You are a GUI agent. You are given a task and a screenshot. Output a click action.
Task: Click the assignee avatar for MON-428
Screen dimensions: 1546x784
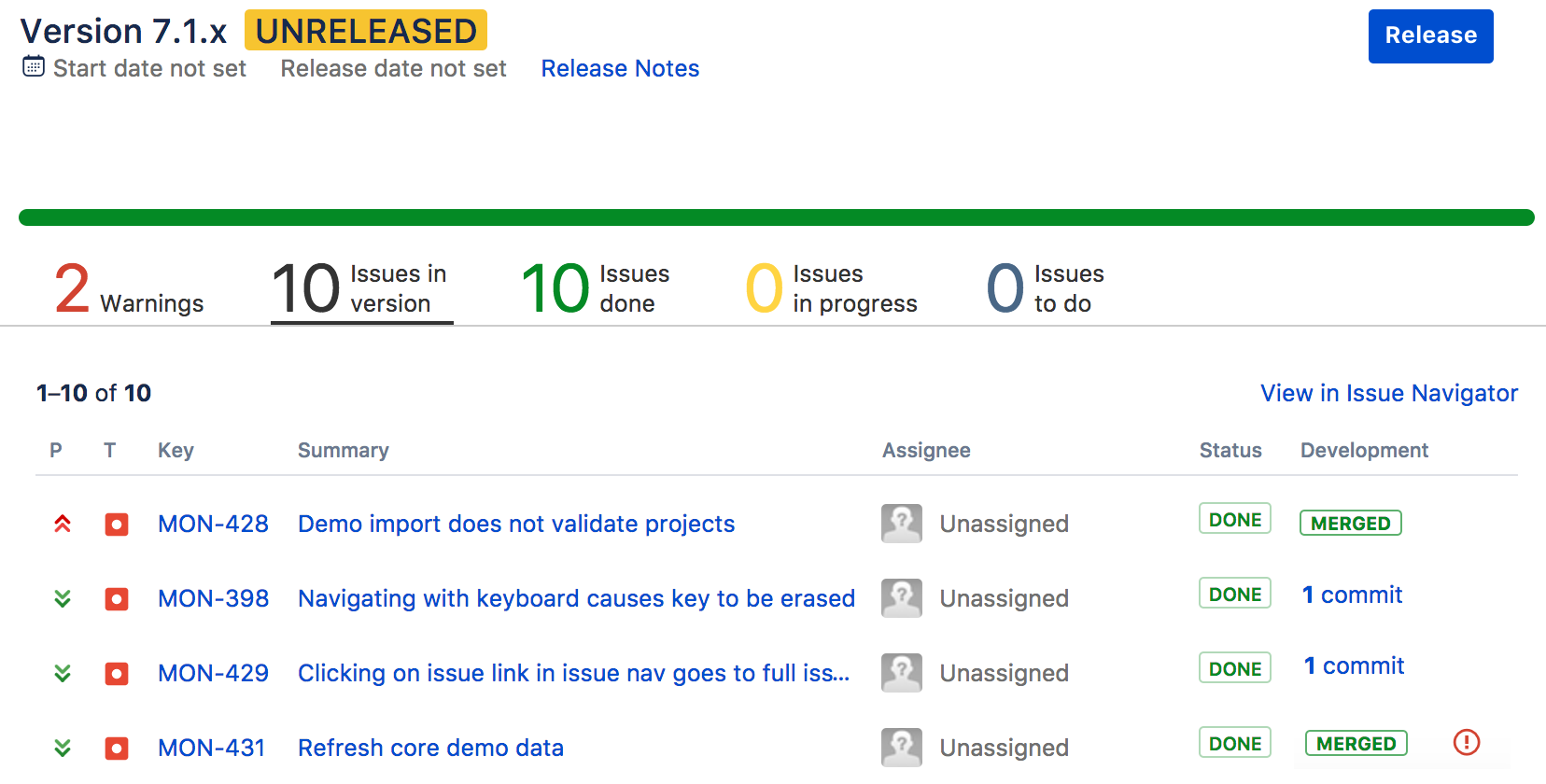tap(902, 524)
